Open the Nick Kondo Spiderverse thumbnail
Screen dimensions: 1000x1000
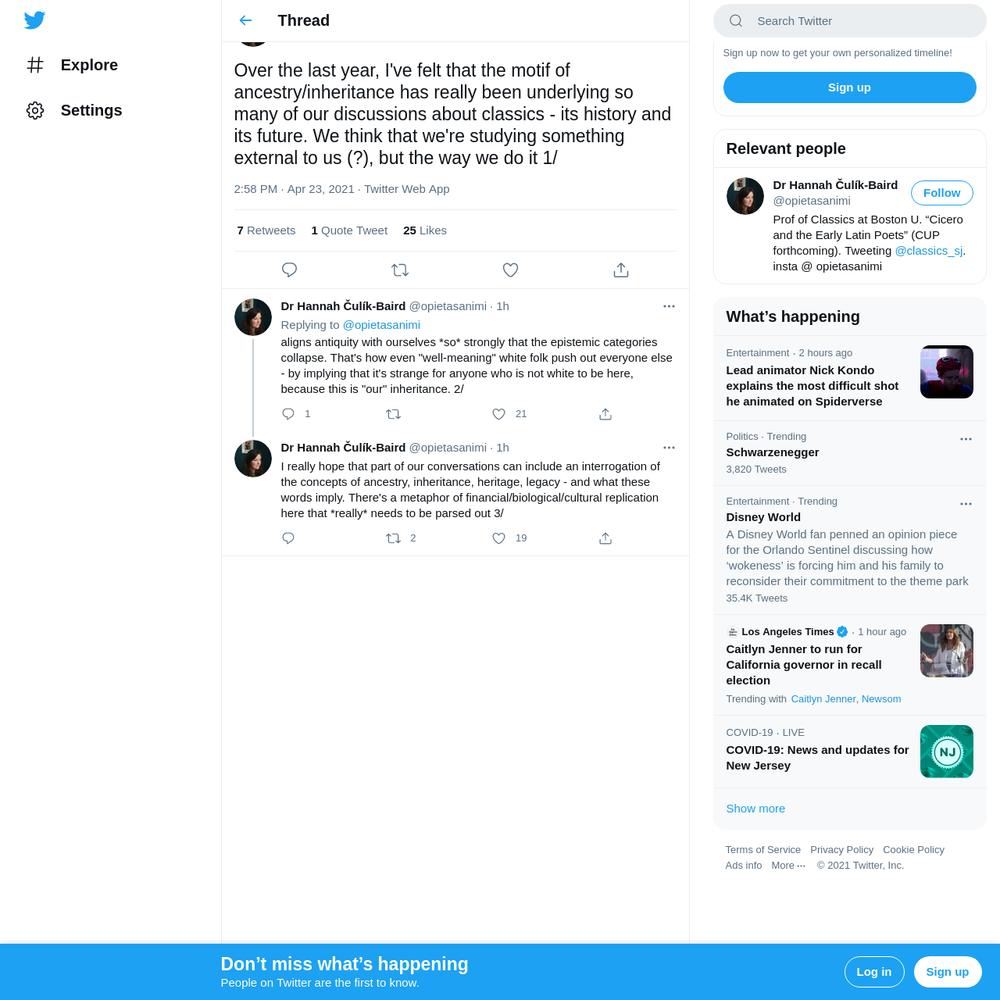(946, 372)
